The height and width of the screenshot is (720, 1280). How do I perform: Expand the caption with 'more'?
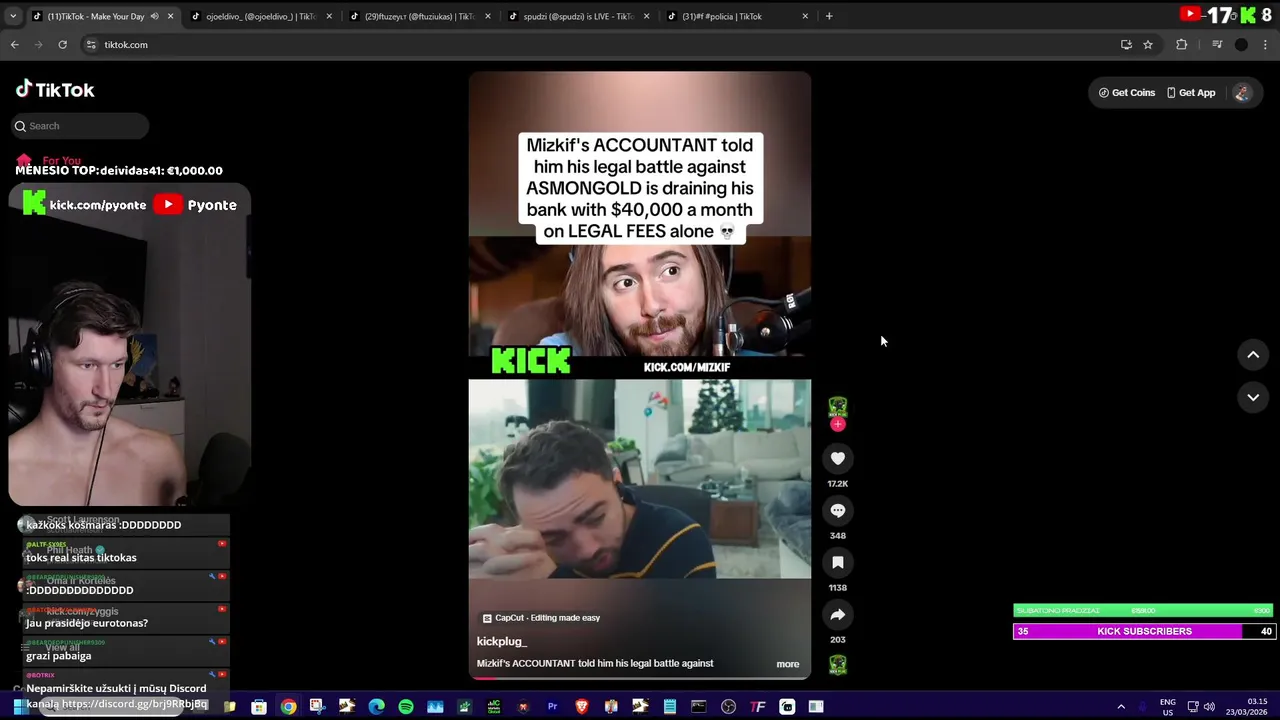click(788, 664)
